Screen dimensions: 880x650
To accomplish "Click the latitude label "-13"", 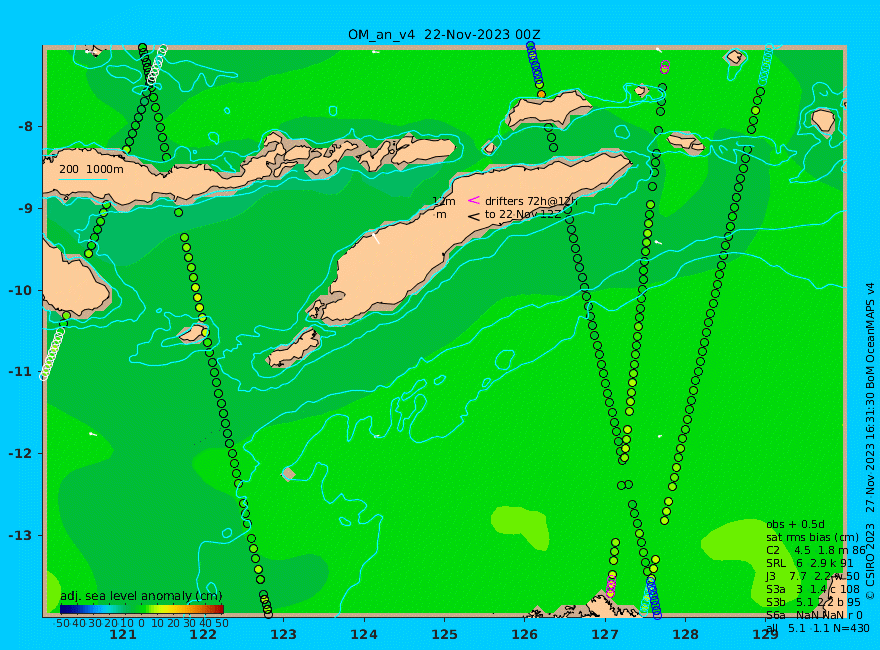I will pyautogui.click(x=21, y=535).
